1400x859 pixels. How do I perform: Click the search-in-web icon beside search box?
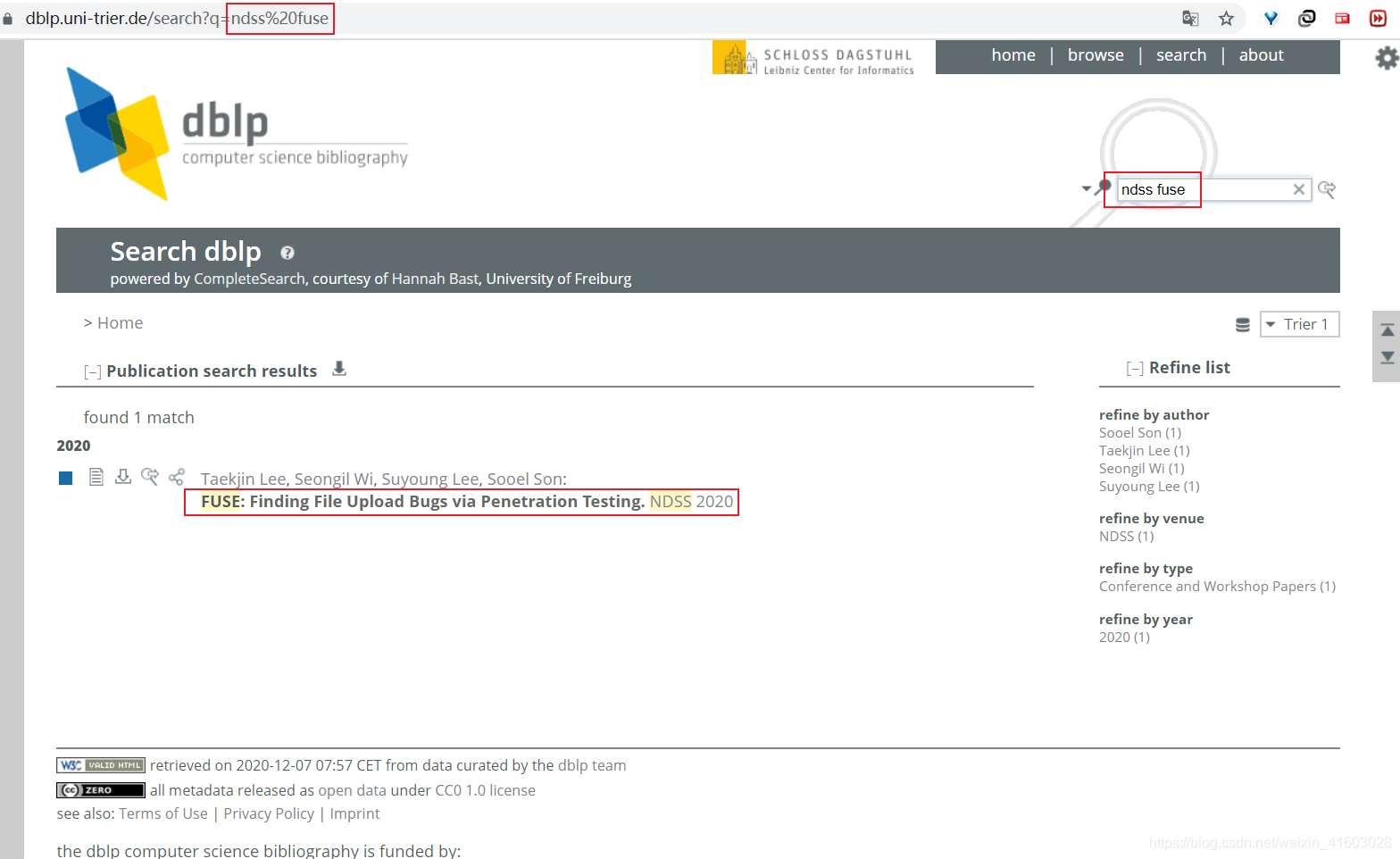click(x=1327, y=189)
